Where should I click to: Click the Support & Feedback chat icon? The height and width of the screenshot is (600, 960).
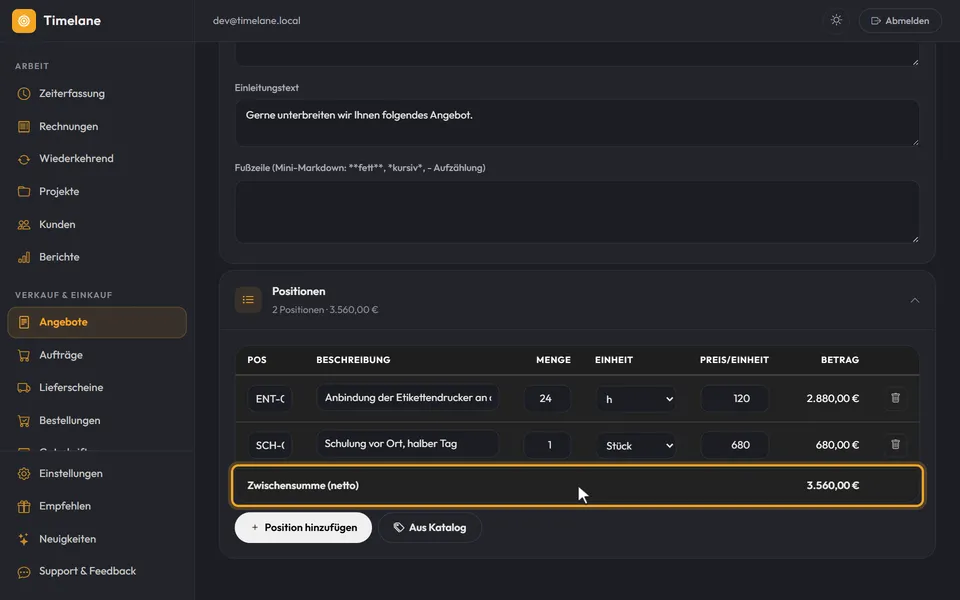[24, 572]
